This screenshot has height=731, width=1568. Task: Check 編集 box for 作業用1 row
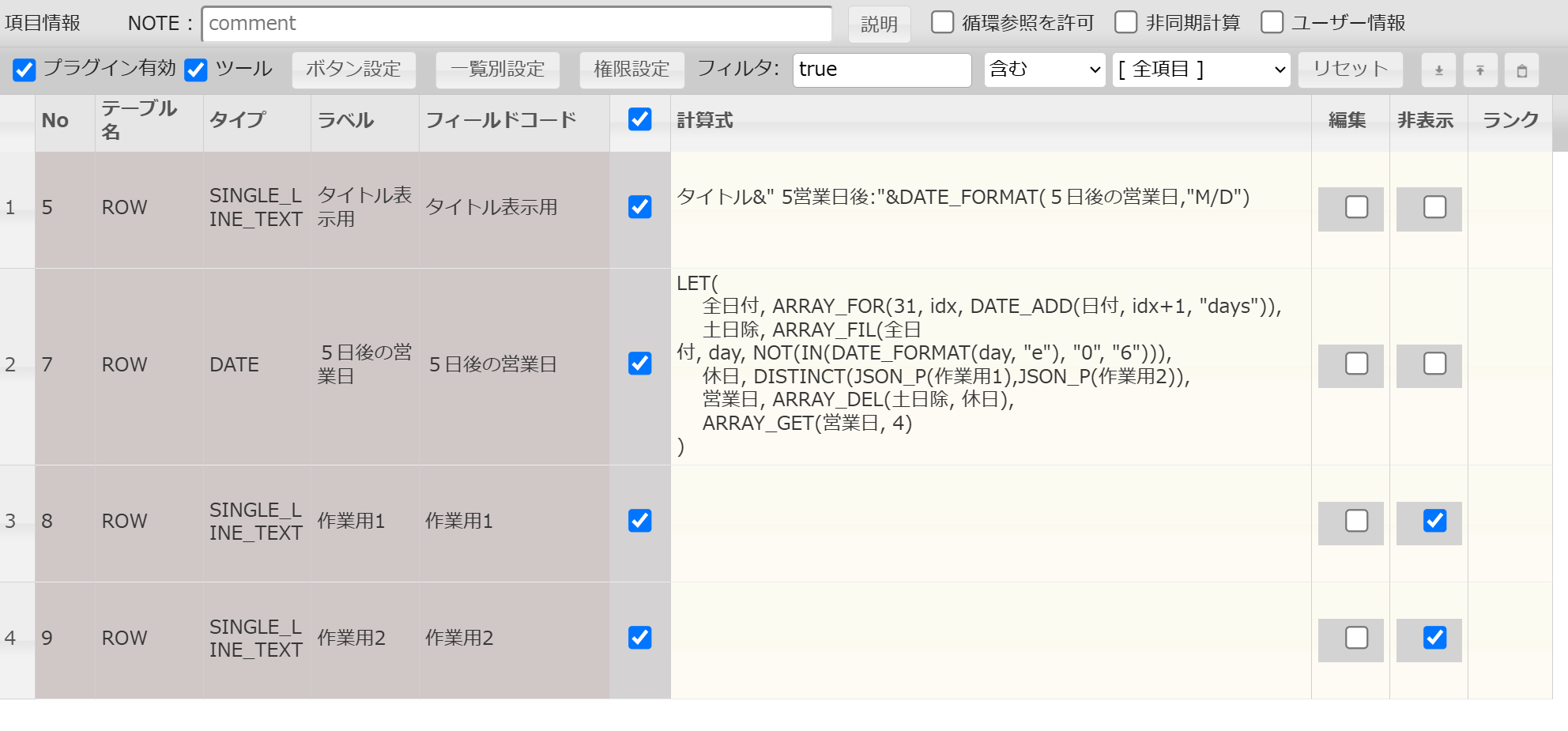coord(1357,521)
